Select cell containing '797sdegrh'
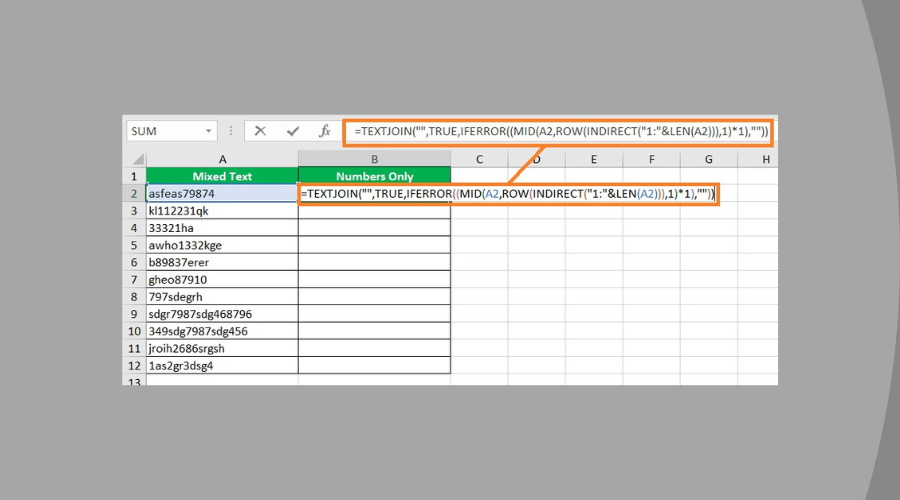The width and height of the screenshot is (900, 500). 222,297
